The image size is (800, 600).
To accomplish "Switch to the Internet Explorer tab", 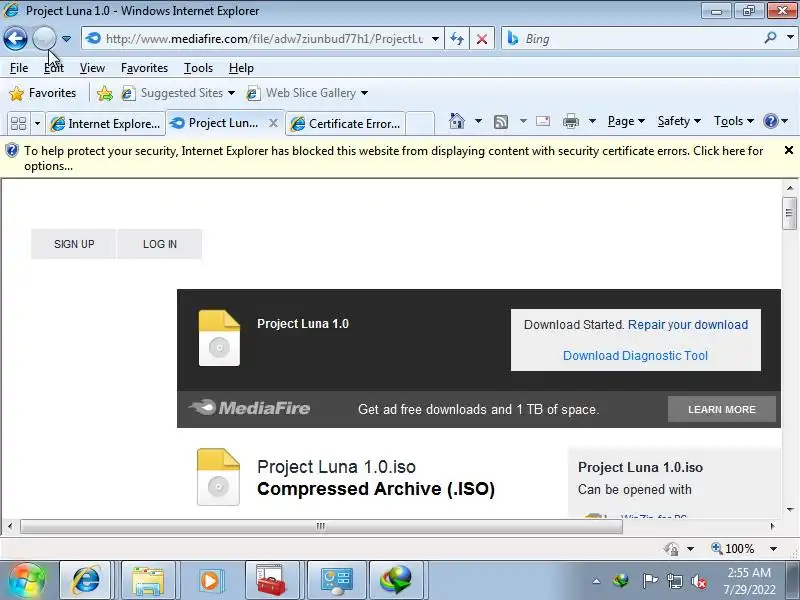I will pyautogui.click(x=106, y=123).
